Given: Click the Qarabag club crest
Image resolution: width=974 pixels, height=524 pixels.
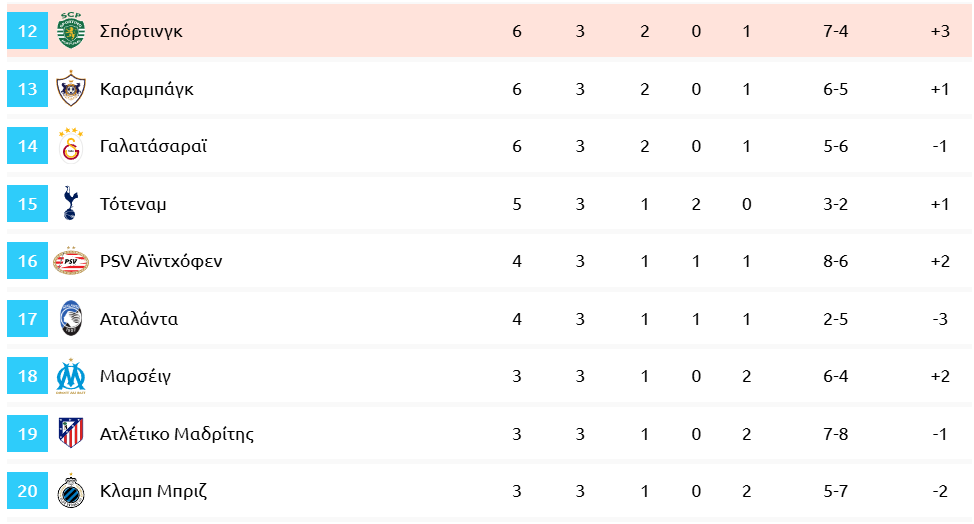Looking at the screenshot, I should [70, 89].
